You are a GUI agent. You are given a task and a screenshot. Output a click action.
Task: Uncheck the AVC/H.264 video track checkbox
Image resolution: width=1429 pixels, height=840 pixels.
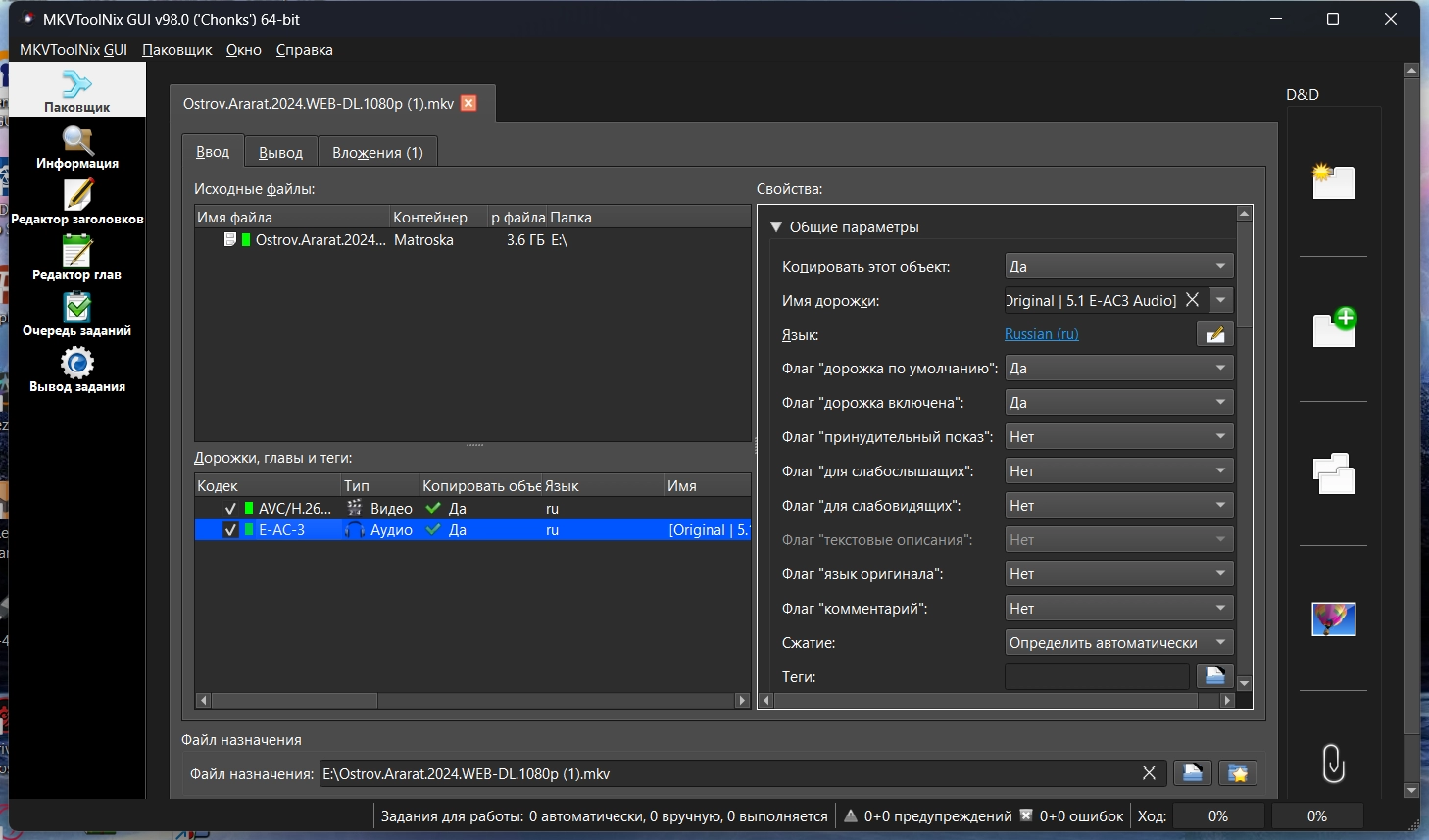230,509
